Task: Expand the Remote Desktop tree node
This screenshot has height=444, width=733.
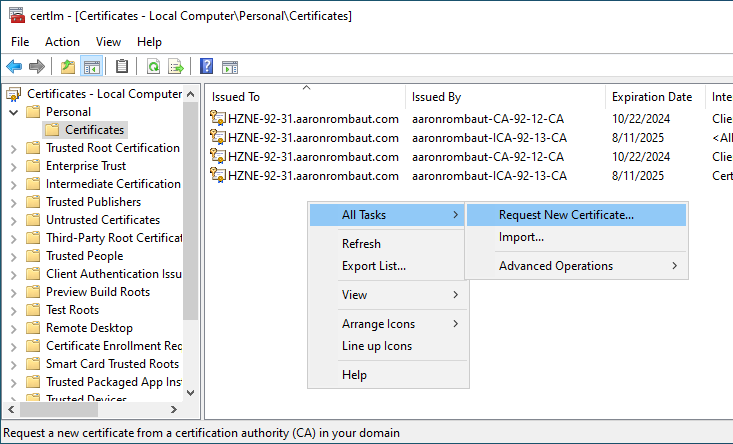Action: (13, 328)
